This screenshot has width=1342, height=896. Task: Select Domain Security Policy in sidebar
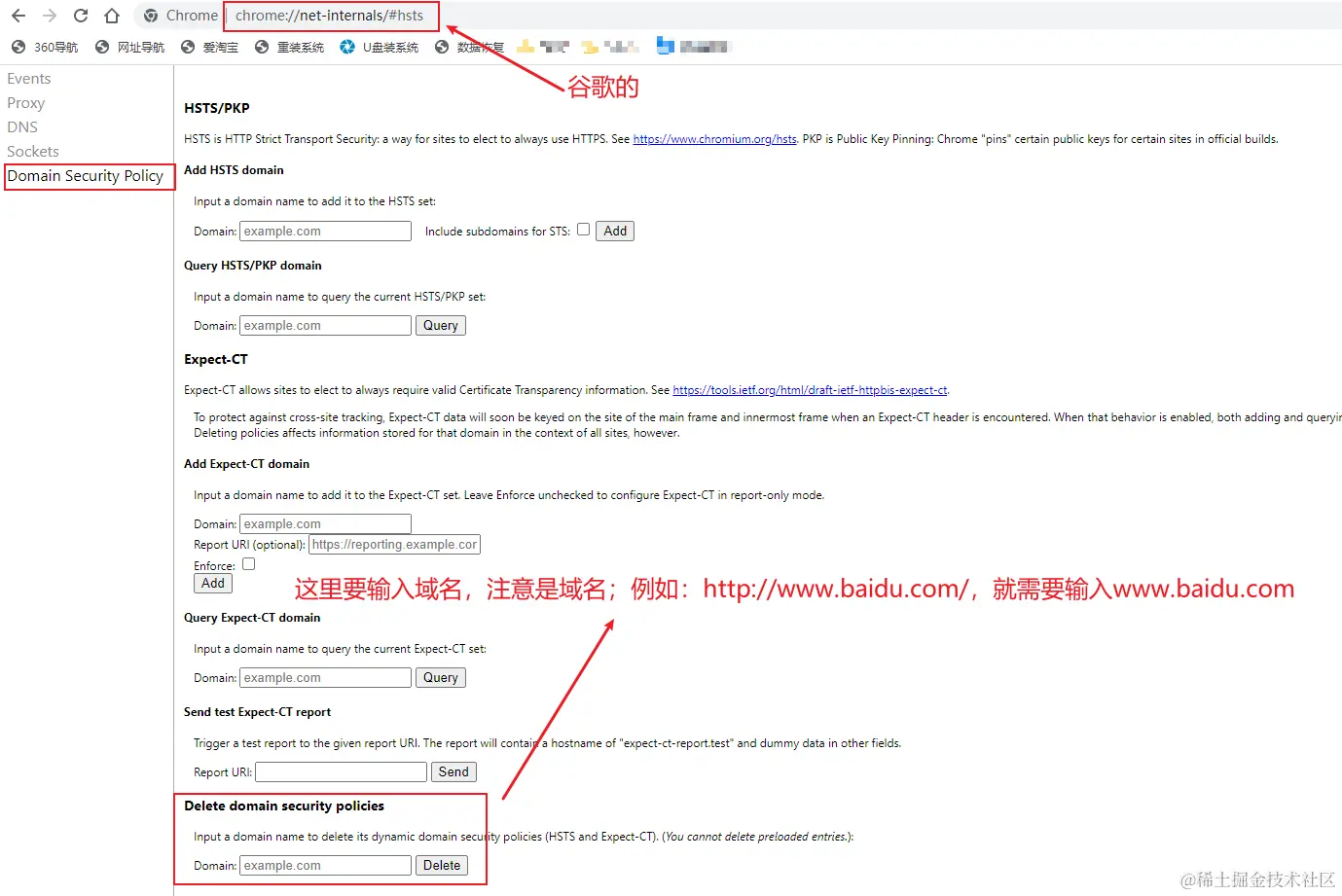pos(86,176)
